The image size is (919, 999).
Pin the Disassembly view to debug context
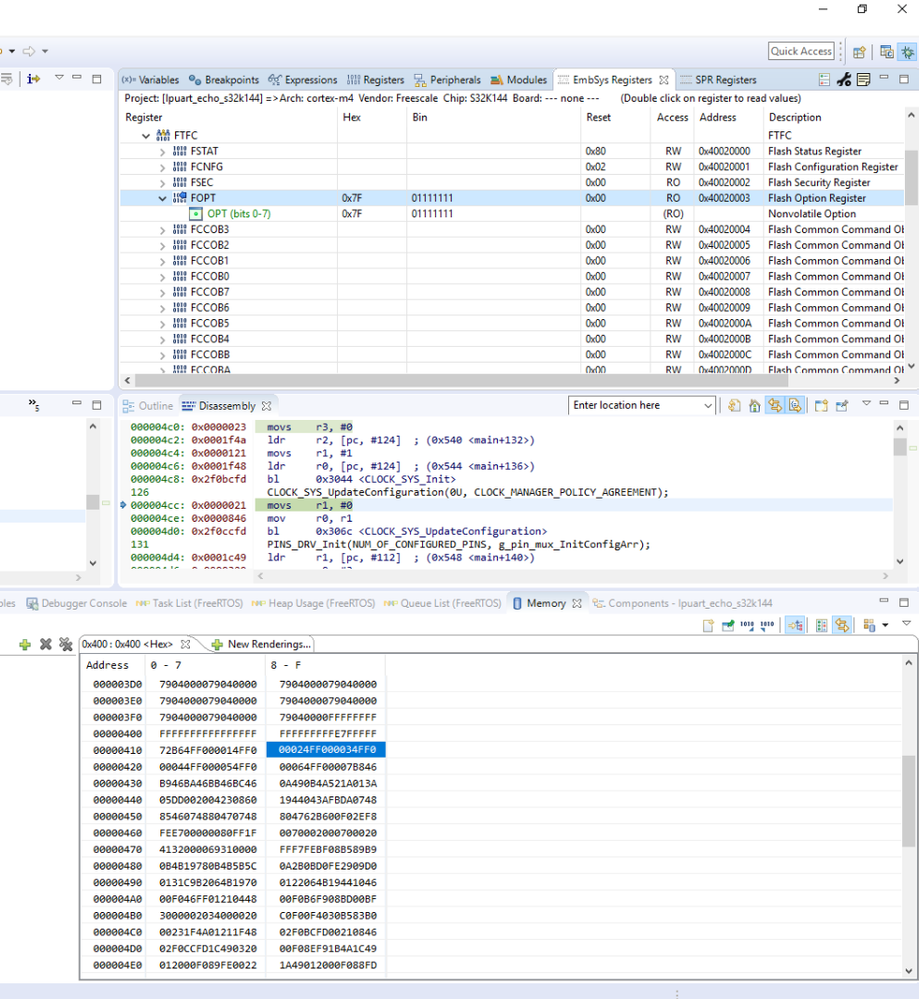[x=842, y=406]
